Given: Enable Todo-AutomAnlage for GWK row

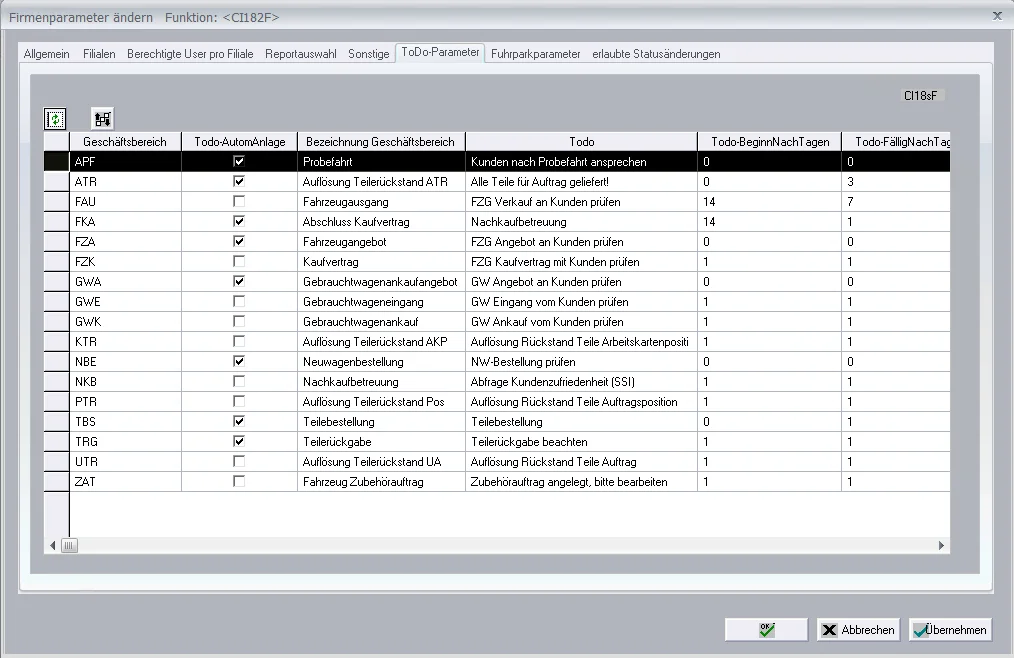Looking at the screenshot, I should click(x=239, y=322).
